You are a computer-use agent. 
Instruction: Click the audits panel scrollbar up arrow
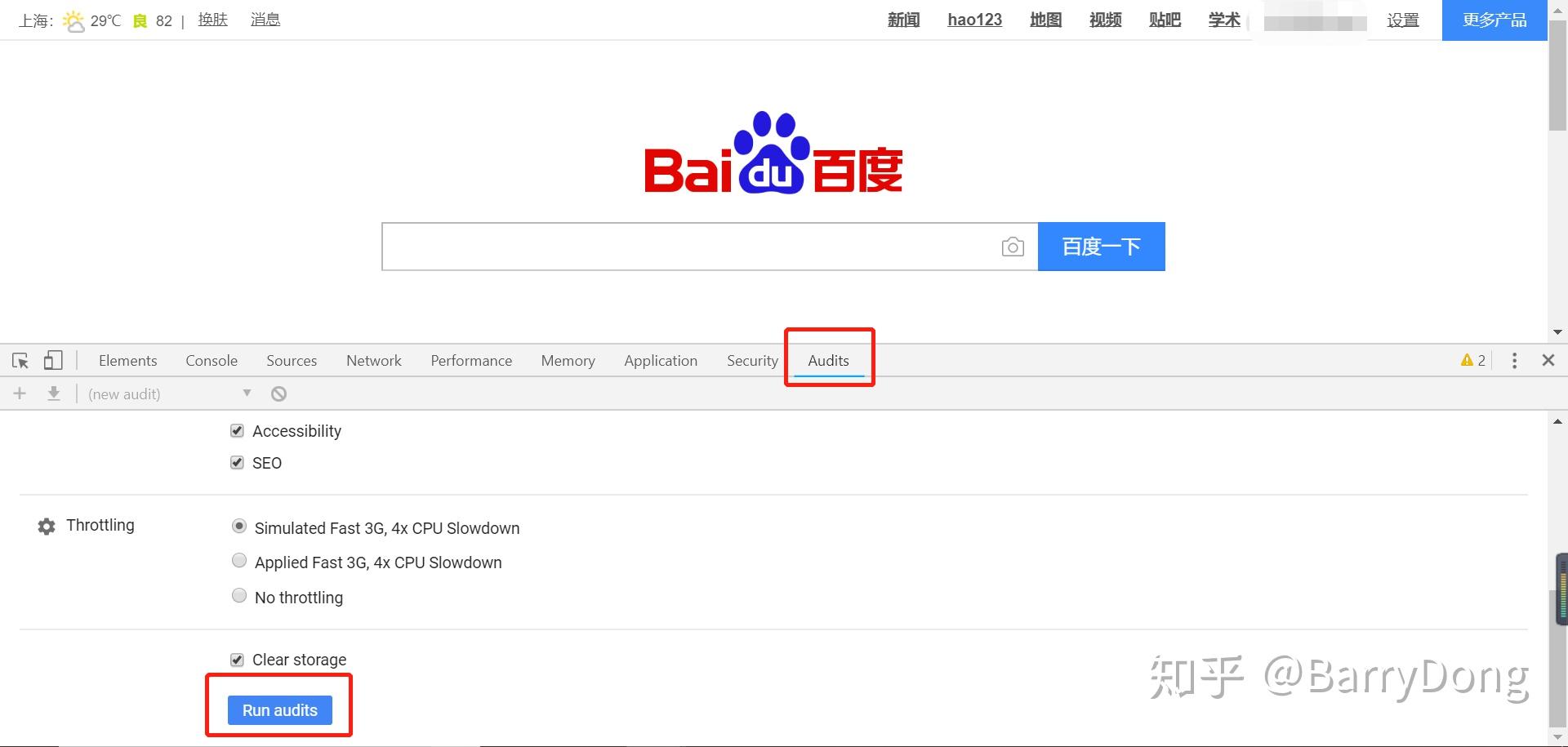(x=1557, y=421)
